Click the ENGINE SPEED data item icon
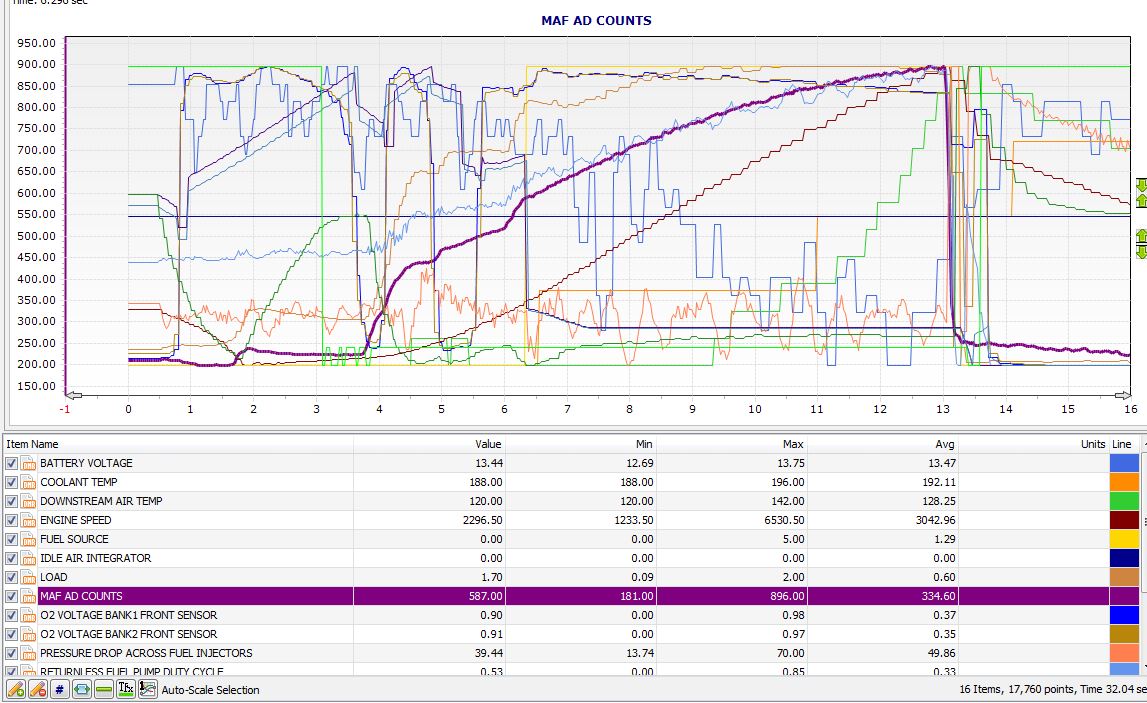The image size is (1147, 703). tap(29, 520)
